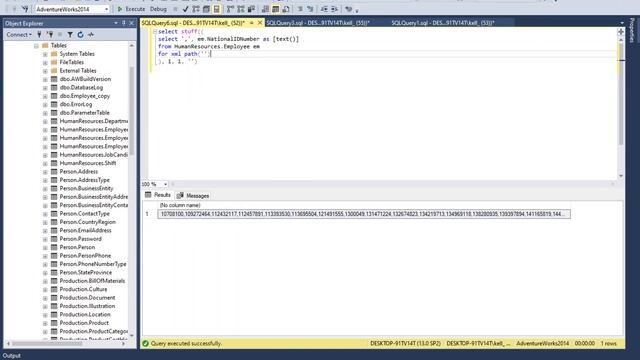Viewport: 640px width, 360px height.
Task: Auto-hide the Object Explorer with the pin icon
Action: (124, 23)
